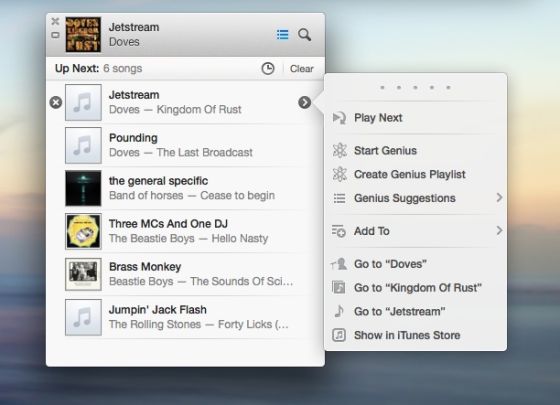Click the Kingdom of Rust album art in header

[x=83, y=35]
